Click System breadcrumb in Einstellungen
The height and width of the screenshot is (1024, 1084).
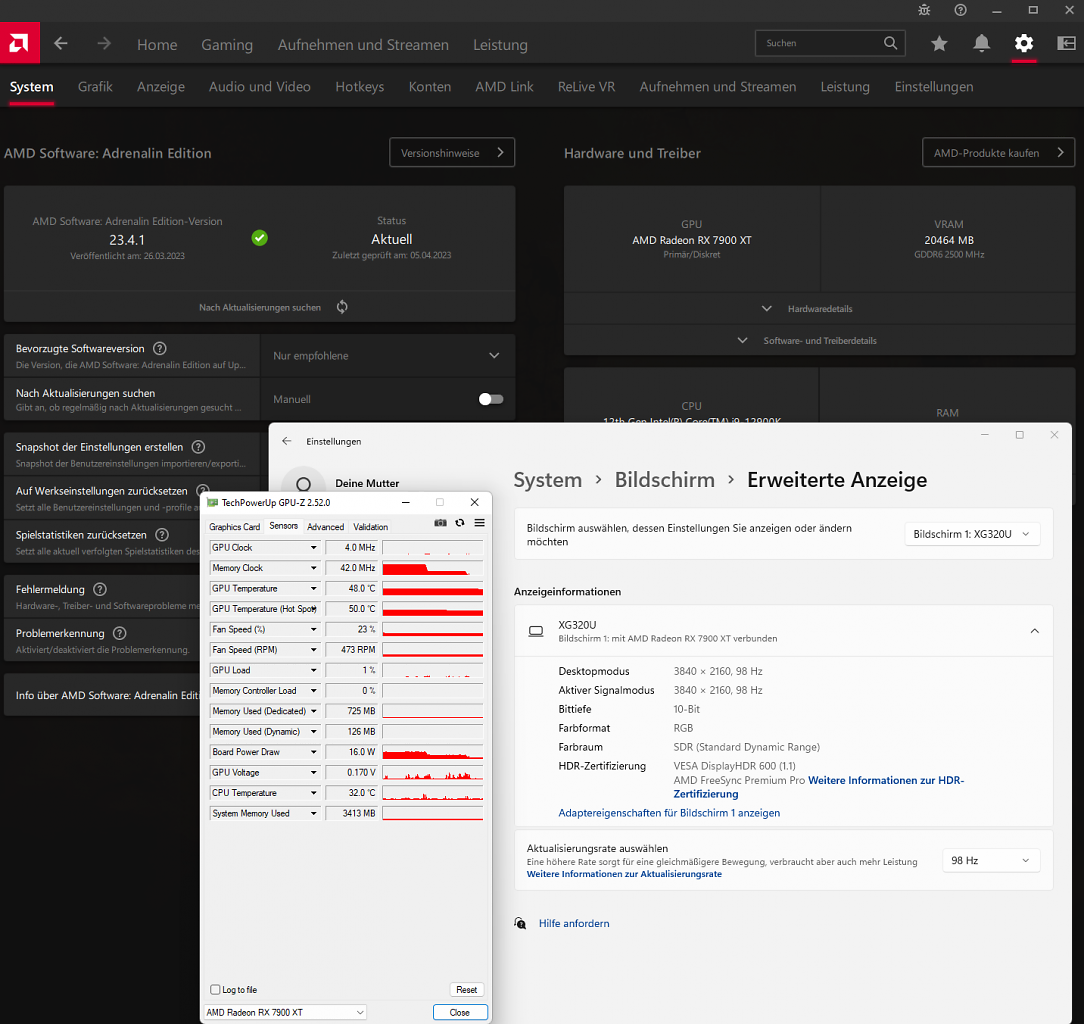pos(548,479)
